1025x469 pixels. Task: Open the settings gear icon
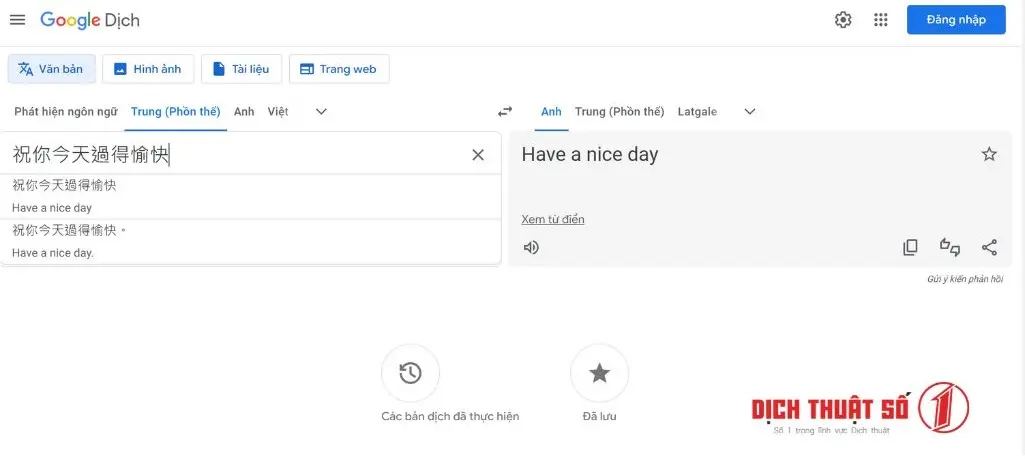[x=843, y=20]
